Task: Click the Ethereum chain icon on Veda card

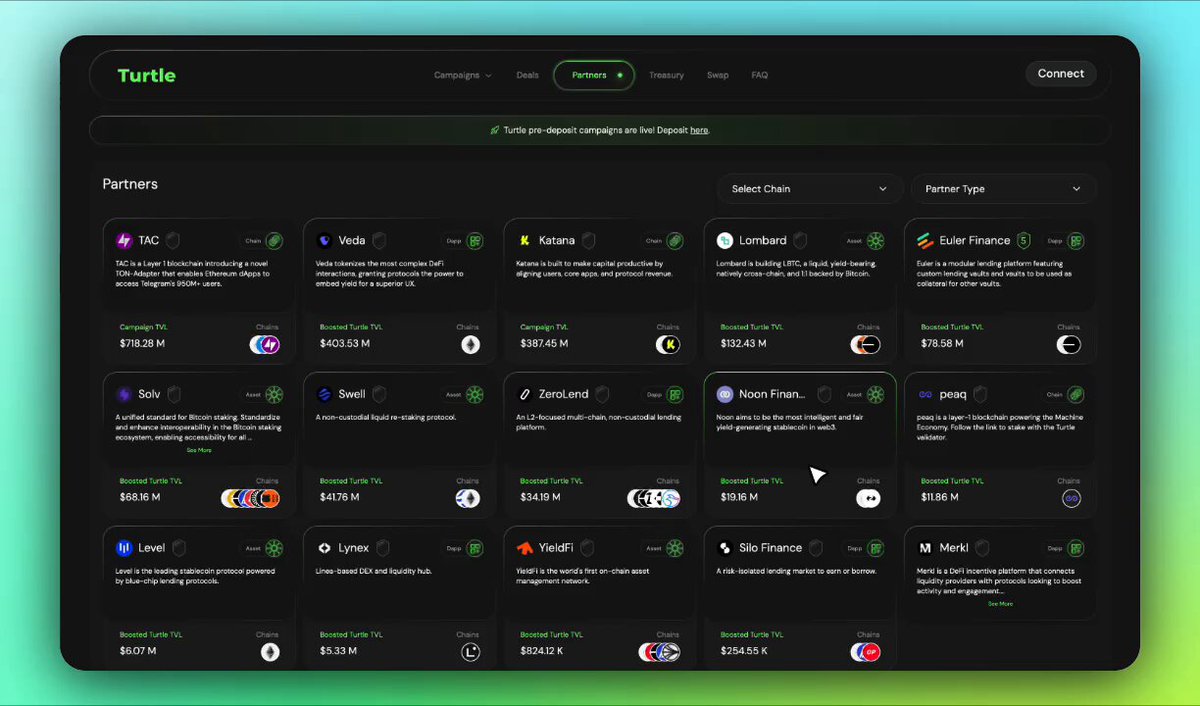Action: point(470,345)
